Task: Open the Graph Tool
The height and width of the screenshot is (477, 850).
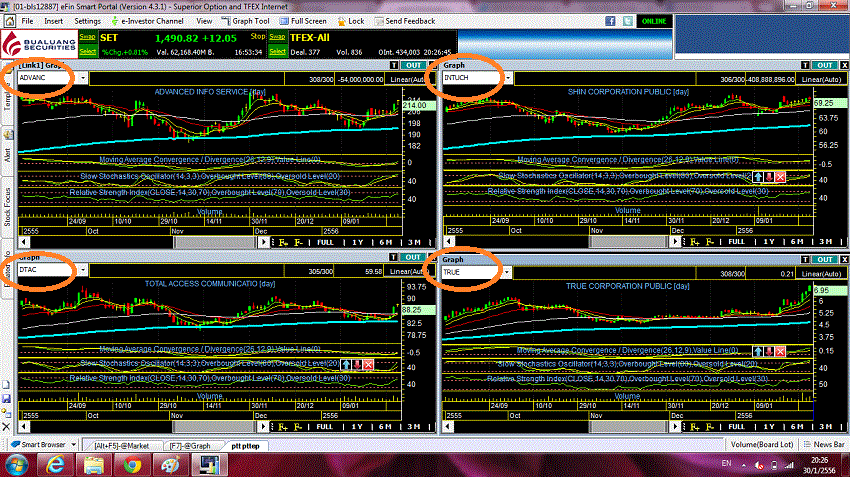Action: coord(246,21)
